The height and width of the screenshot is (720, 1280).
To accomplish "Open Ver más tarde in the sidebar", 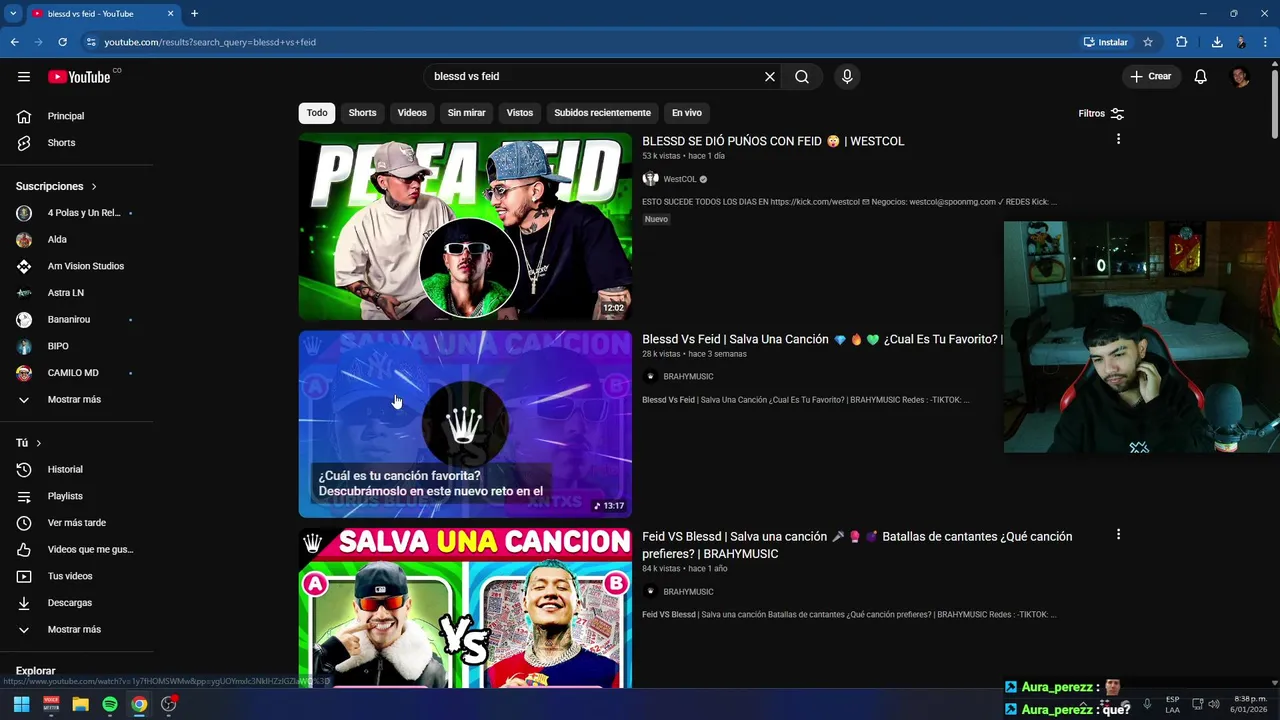I will [x=77, y=523].
